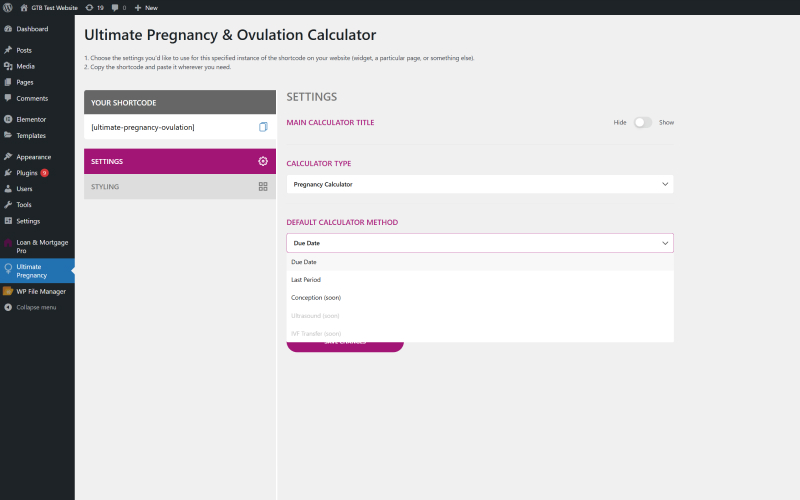Screen dimensions: 800x500
Task: Click the ultimate-pregnancy-ovulation shortcode text
Action: (143, 127)
